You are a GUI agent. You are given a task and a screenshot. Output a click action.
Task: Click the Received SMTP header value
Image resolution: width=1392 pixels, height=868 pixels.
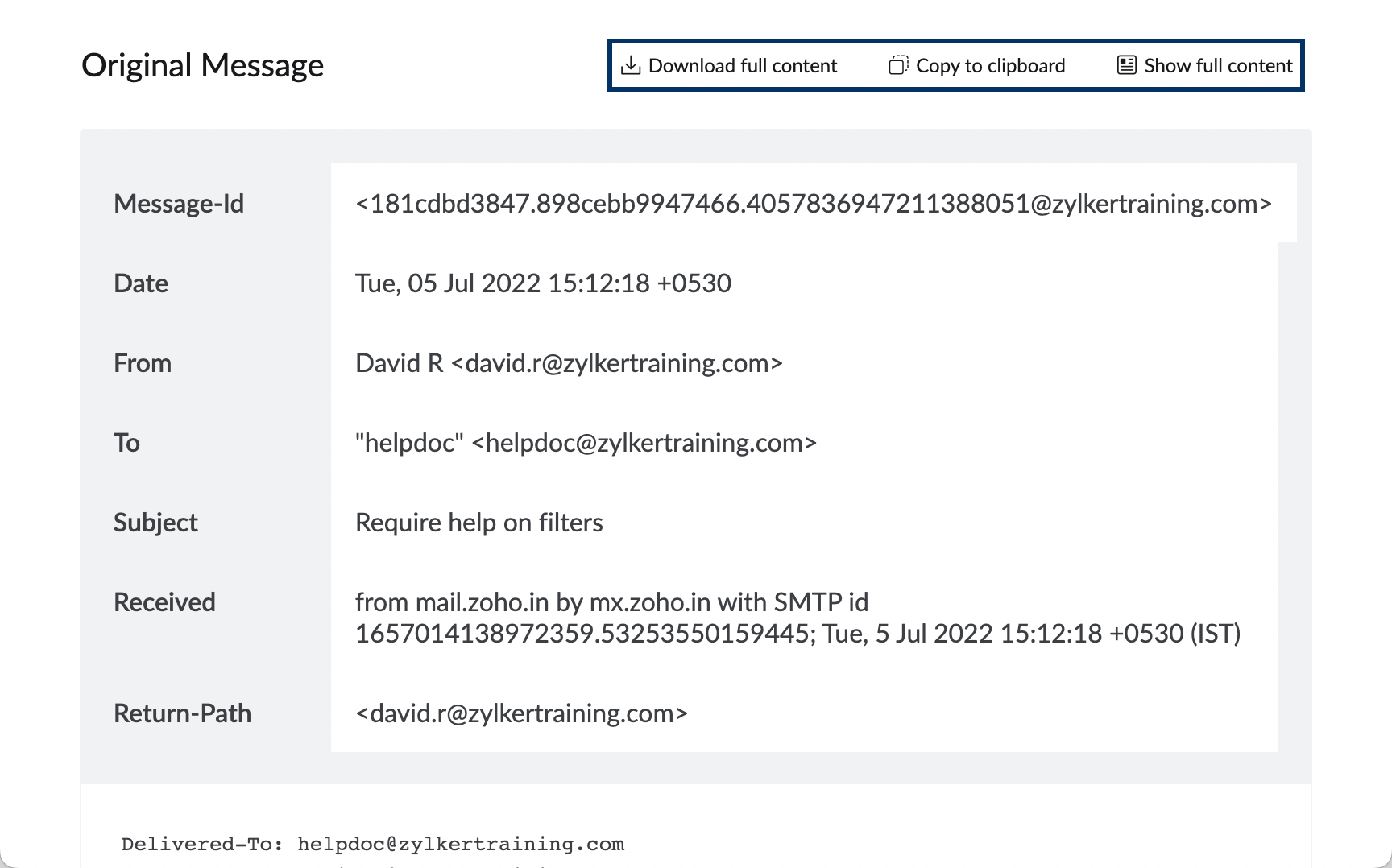(797, 618)
